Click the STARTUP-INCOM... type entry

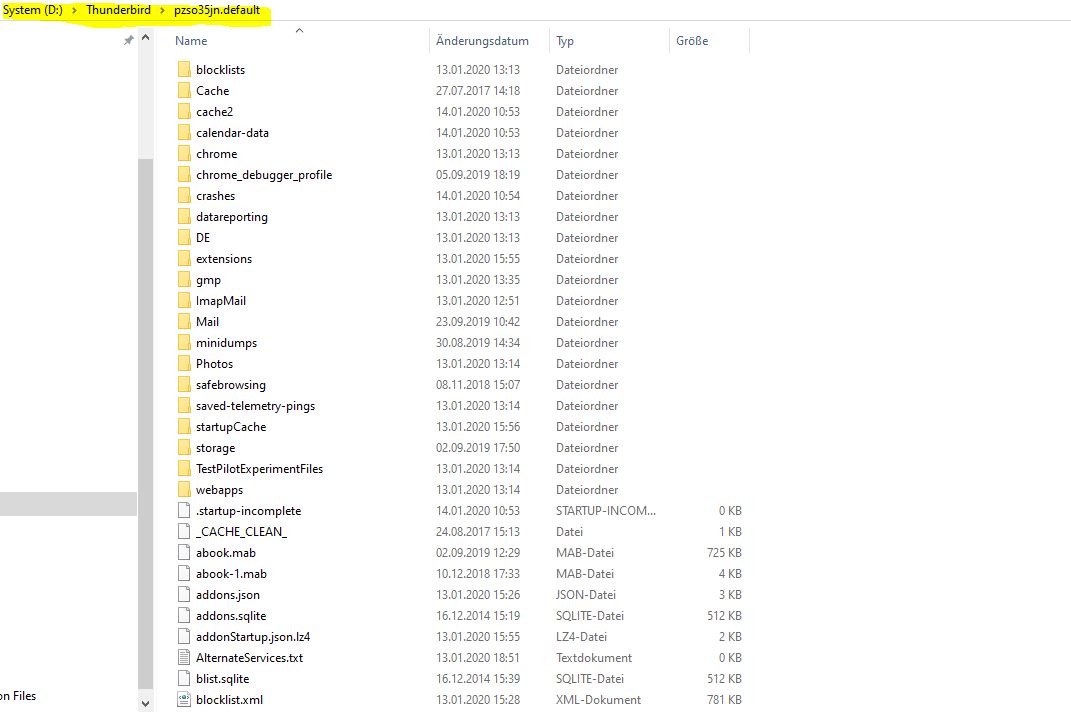606,511
